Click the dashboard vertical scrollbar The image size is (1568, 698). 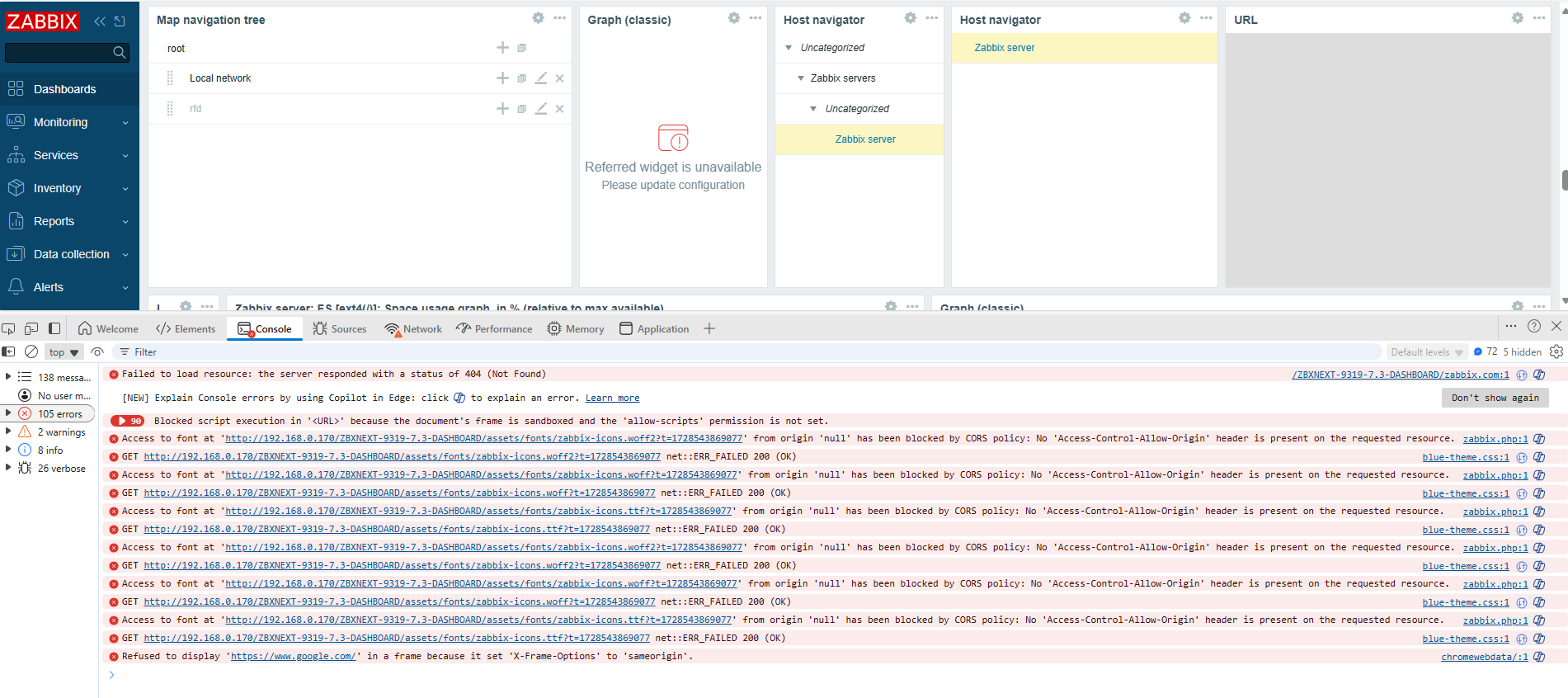click(1564, 180)
